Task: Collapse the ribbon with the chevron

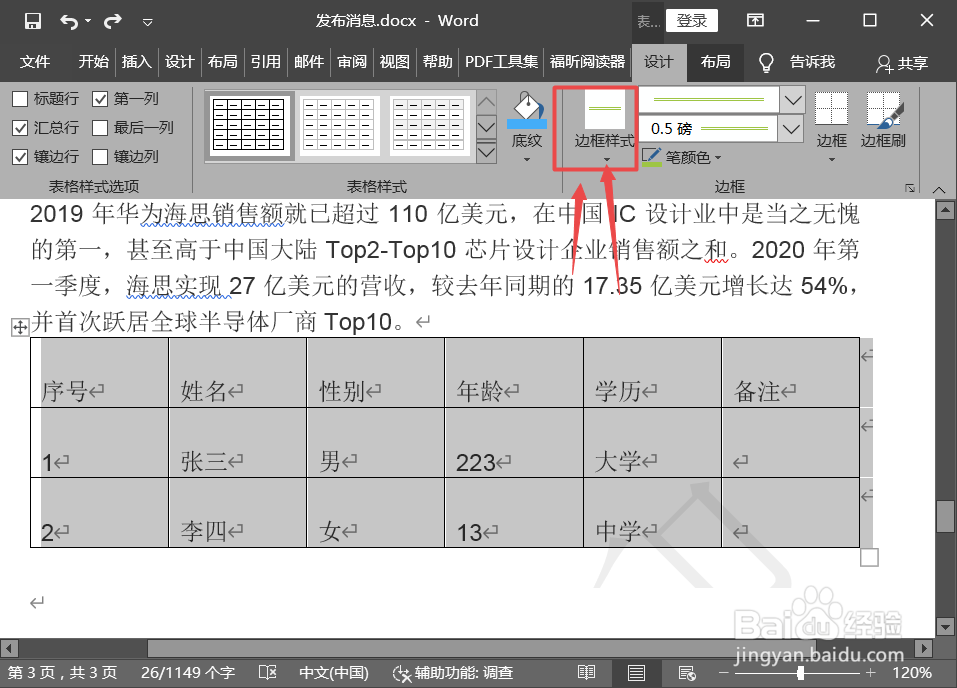Action: tap(939, 189)
